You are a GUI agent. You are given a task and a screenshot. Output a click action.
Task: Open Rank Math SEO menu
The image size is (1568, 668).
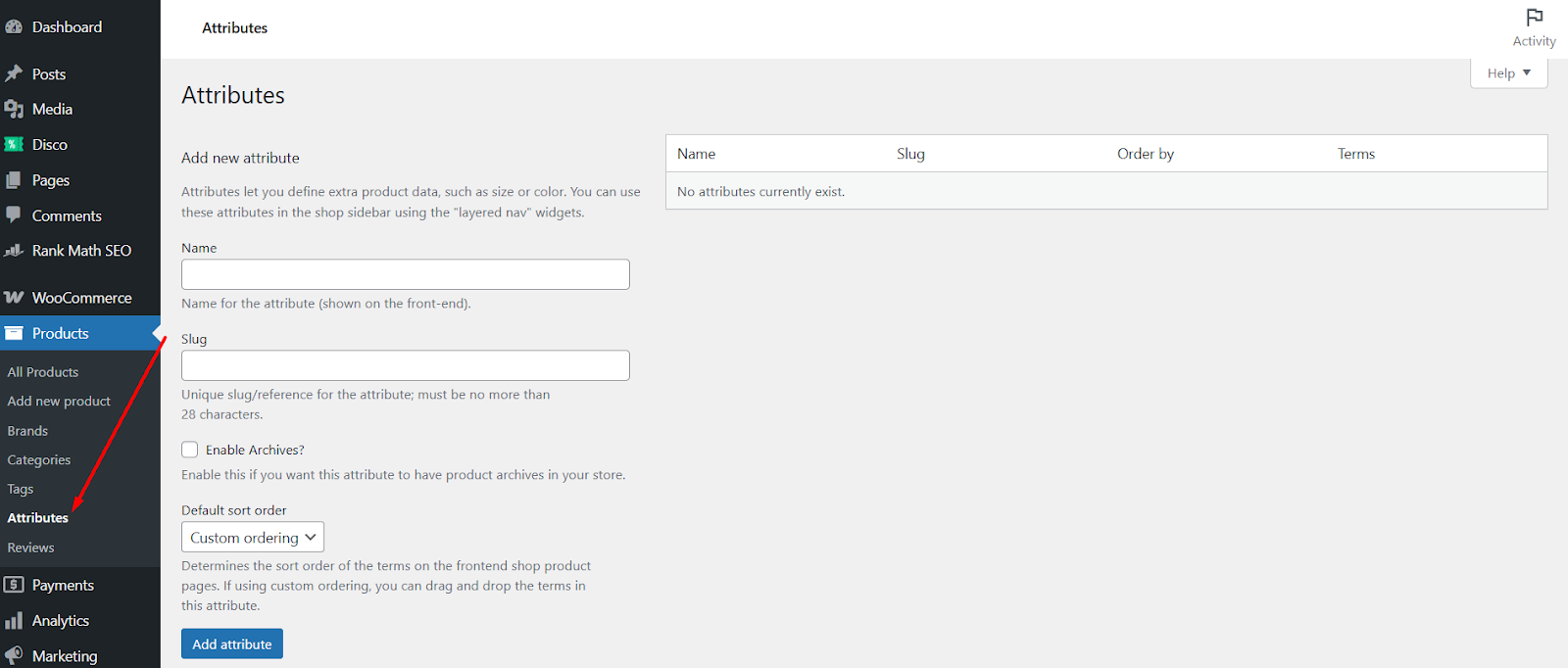pyautogui.click(x=81, y=251)
